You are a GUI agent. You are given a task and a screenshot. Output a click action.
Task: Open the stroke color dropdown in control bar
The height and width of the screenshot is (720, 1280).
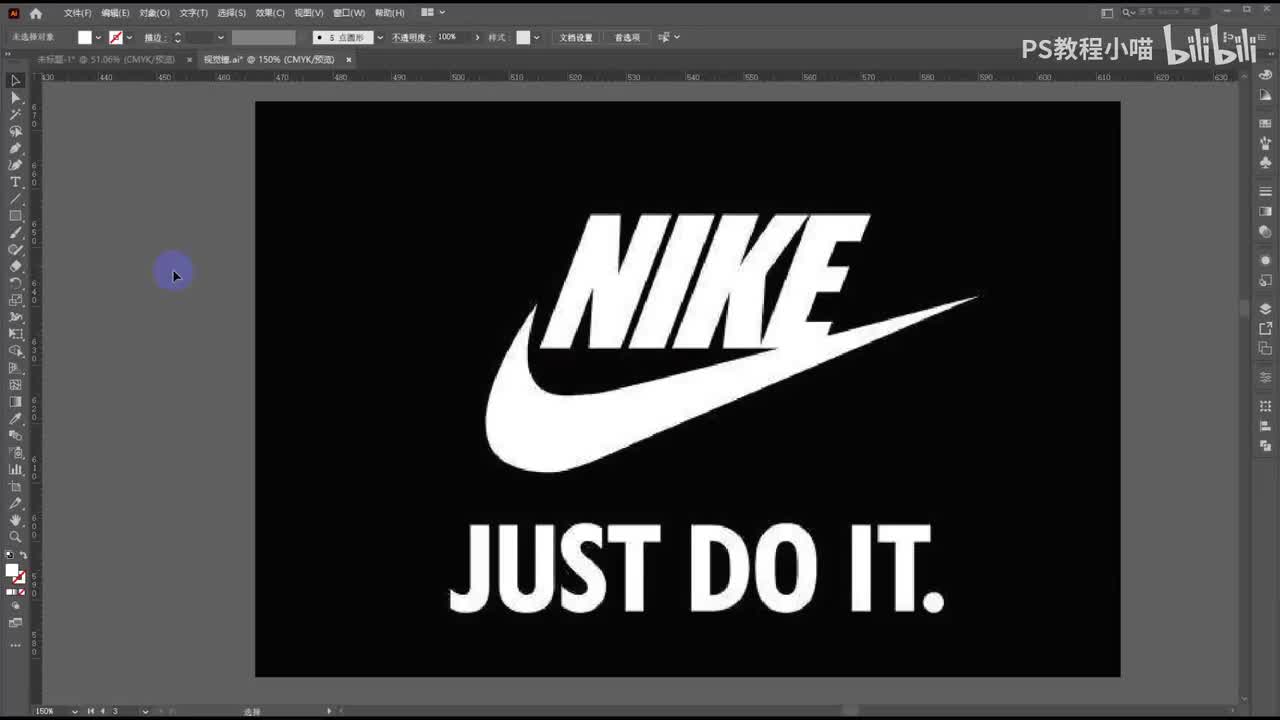click(129, 37)
